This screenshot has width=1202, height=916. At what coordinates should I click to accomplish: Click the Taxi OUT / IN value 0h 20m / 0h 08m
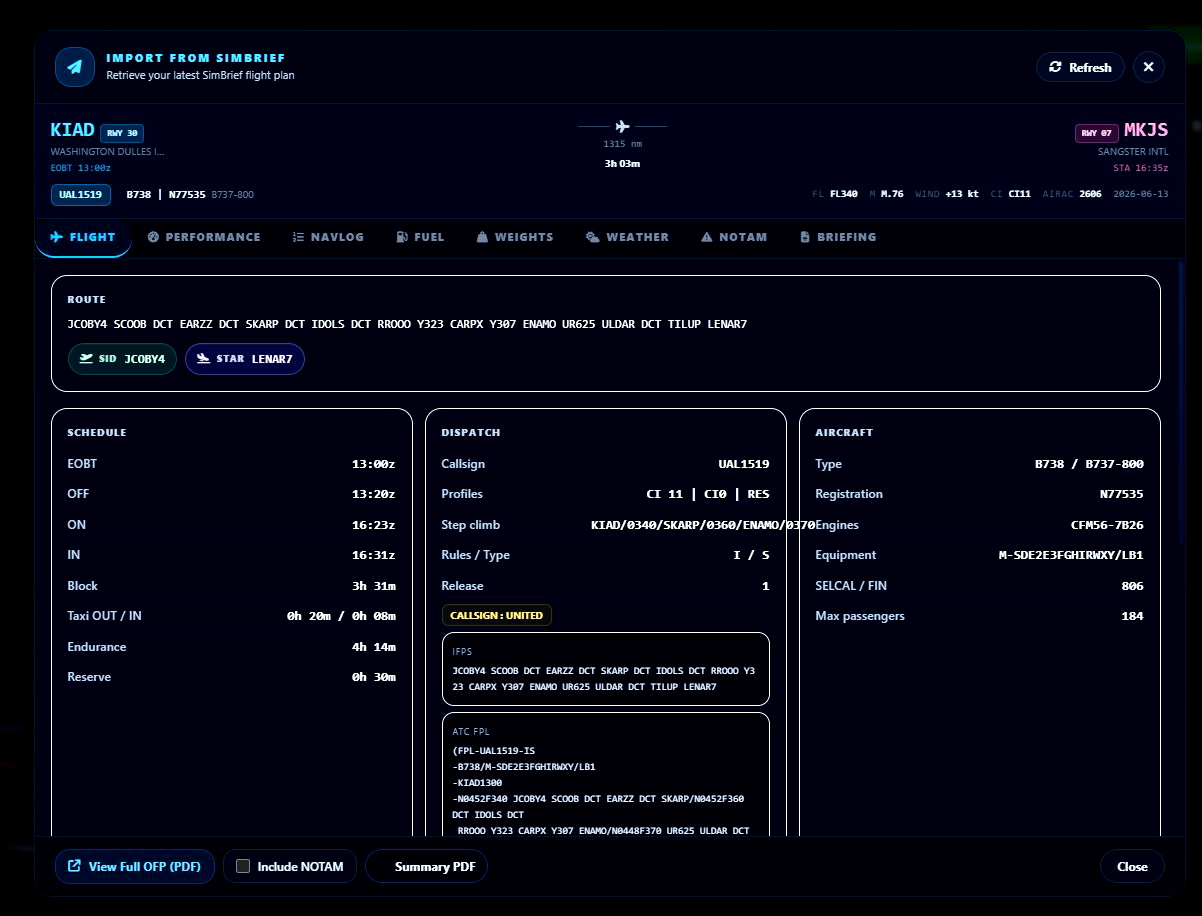coord(341,616)
